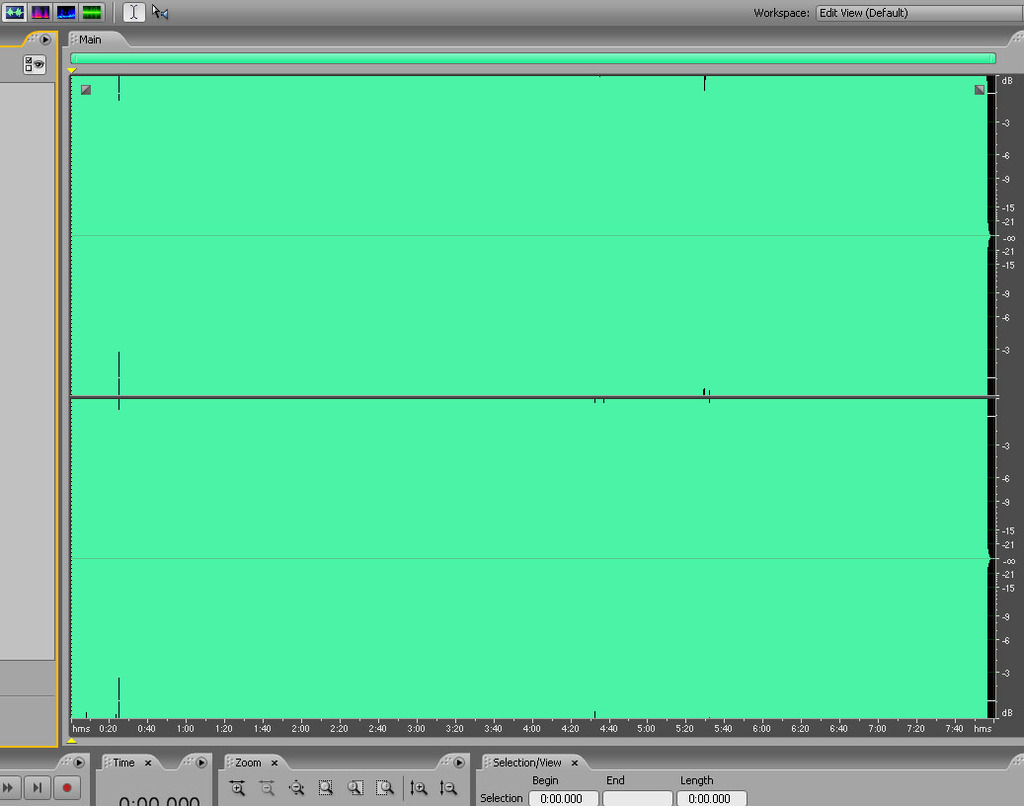The image size is (1024, 806).
Task: Switch to Spectral Pan Display
Action: tap(66, 12)
